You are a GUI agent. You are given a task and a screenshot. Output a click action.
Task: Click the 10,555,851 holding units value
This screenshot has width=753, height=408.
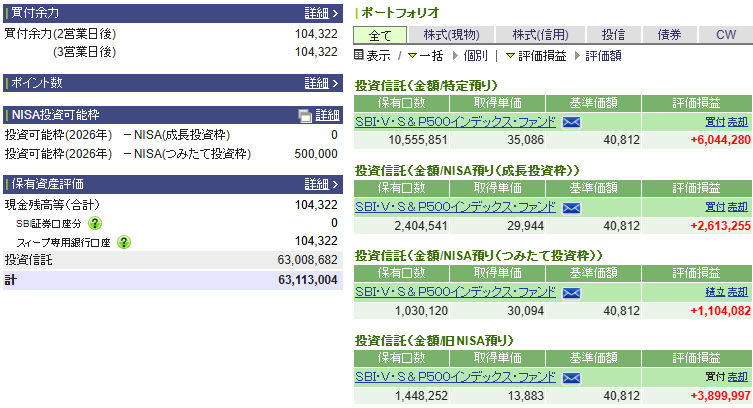tap(418, 140)
